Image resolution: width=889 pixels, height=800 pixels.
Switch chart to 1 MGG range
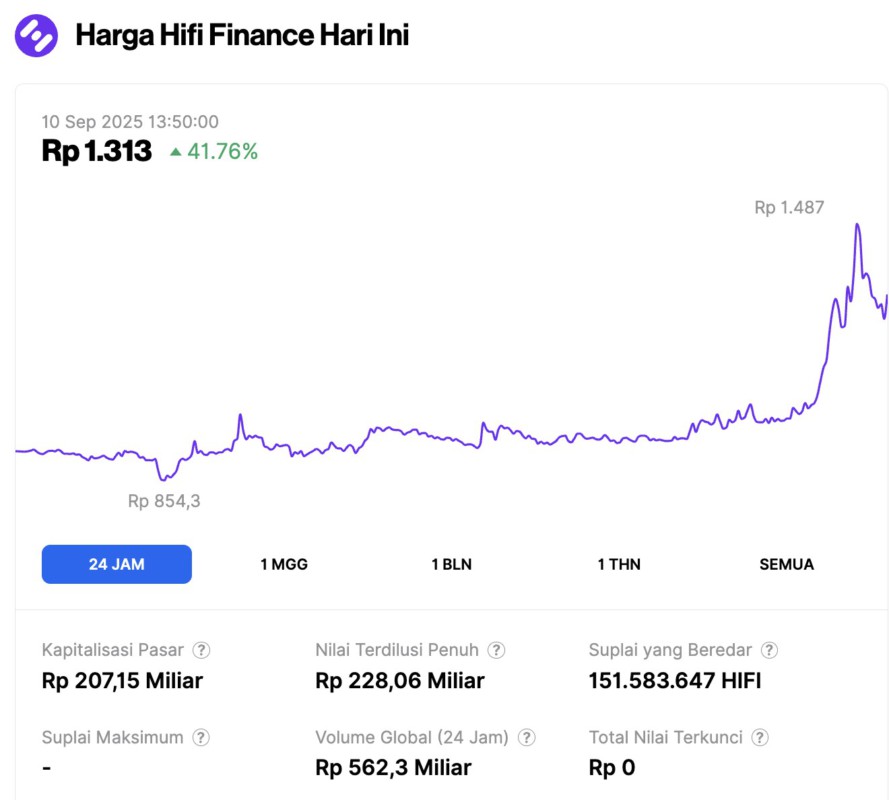coord(284,564)
